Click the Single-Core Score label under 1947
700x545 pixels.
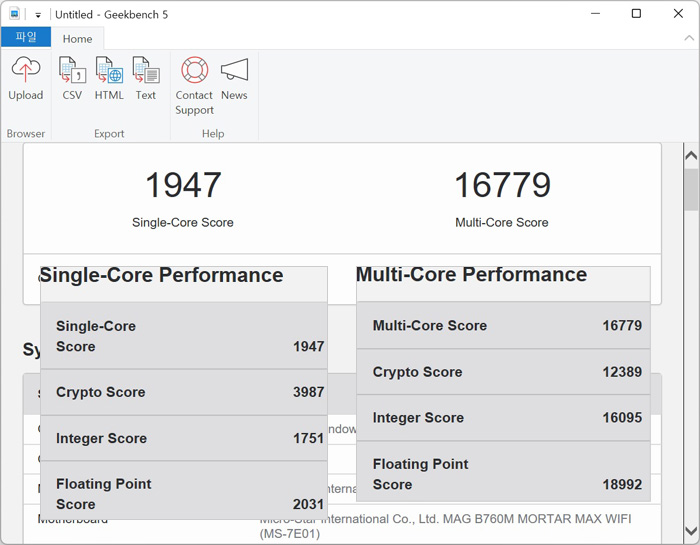click(183, 222)
